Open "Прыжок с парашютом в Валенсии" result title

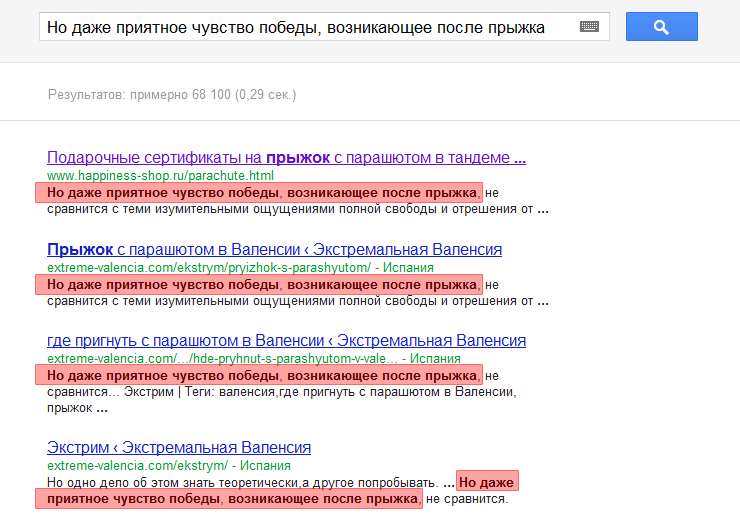(x=274, y=249)
